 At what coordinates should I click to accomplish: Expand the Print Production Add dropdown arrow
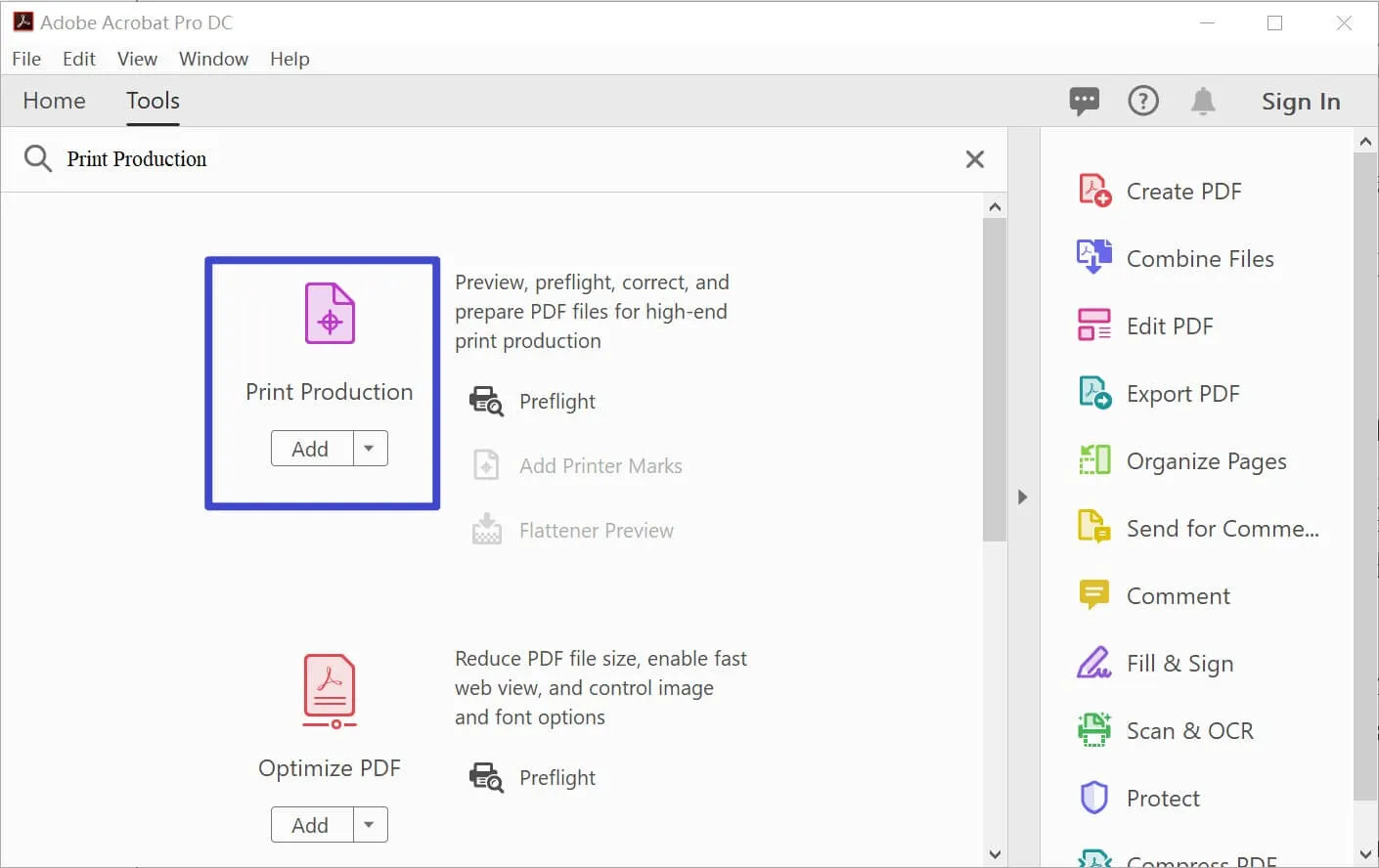pyautogui.click(x=370, y=449)
